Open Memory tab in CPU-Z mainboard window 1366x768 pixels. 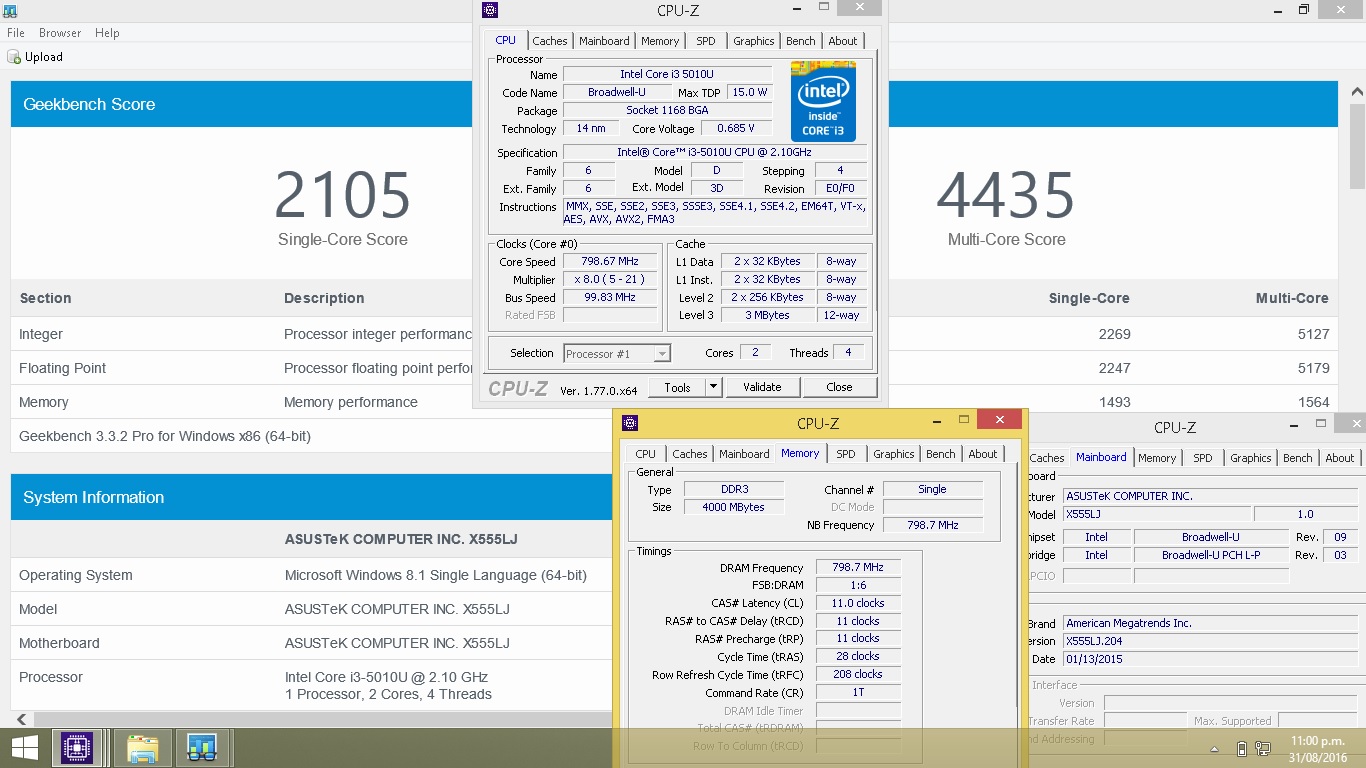(1157, 458)
